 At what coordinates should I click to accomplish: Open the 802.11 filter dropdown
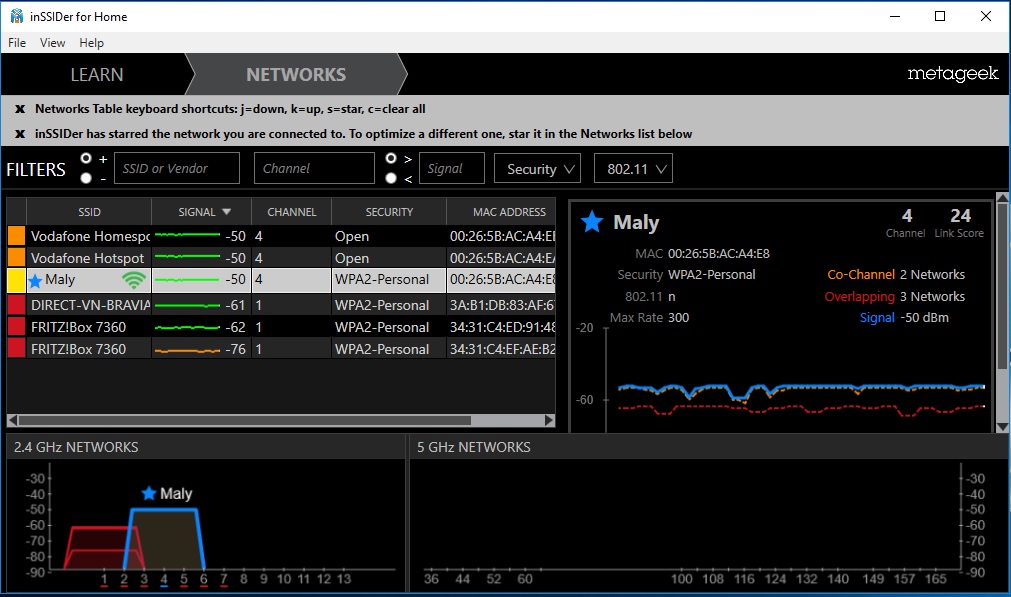click(633, 168)
